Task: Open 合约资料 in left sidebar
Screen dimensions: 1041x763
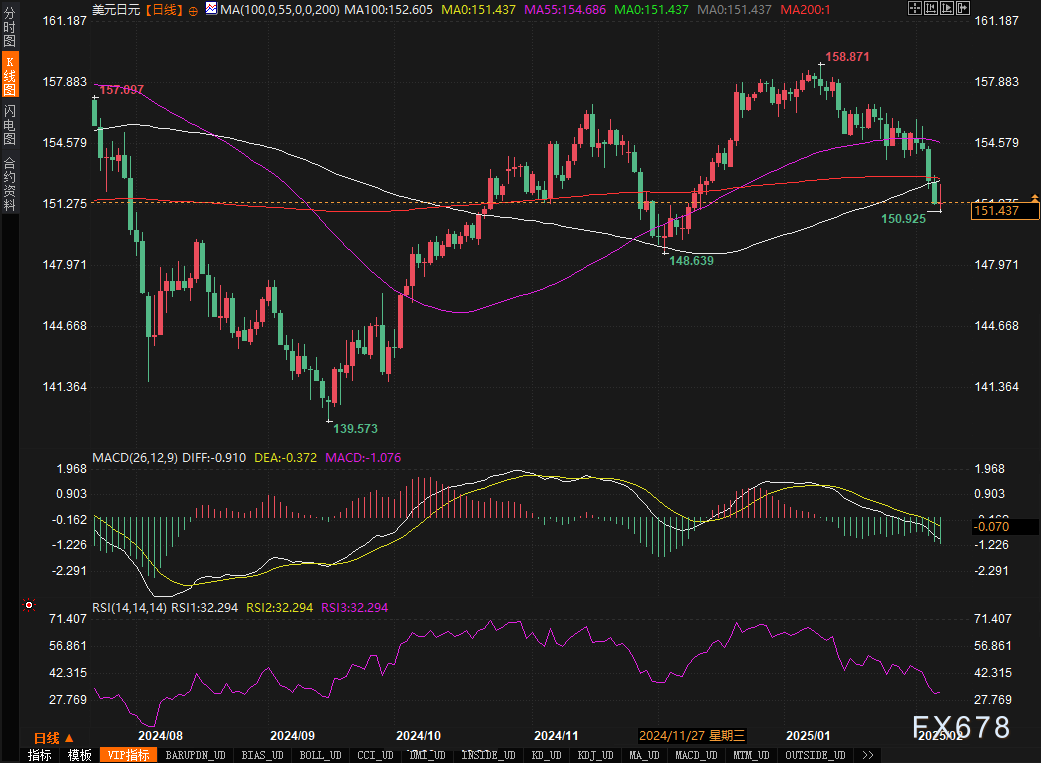Action: tap(9, 183)
